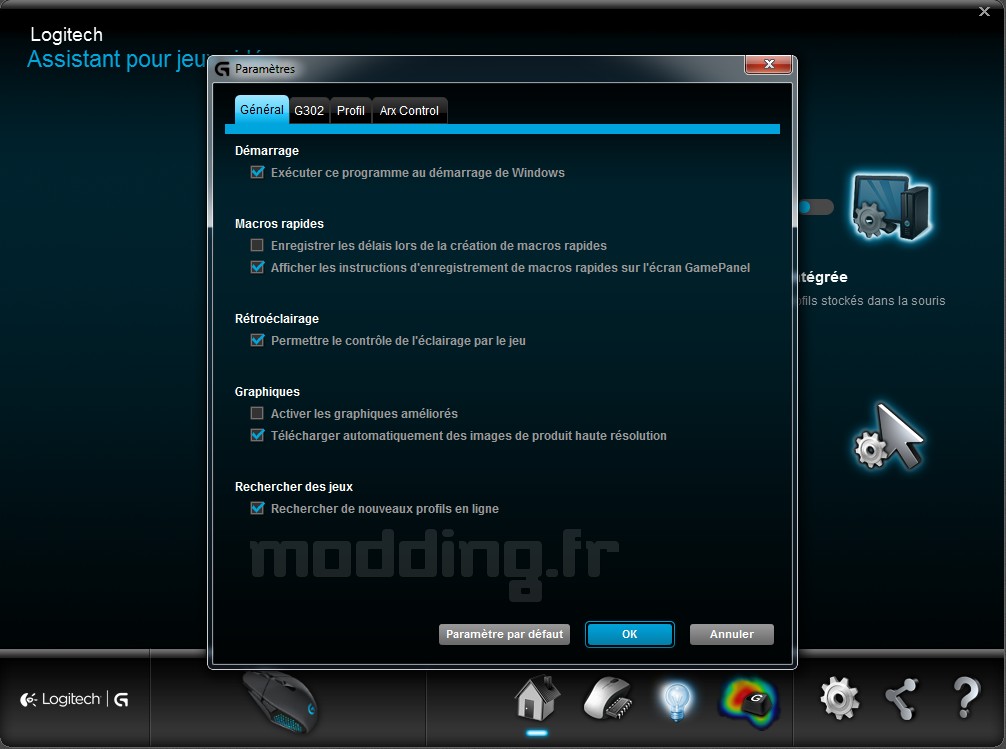Select the computer automatic detection mode icon

pos(891,207)
